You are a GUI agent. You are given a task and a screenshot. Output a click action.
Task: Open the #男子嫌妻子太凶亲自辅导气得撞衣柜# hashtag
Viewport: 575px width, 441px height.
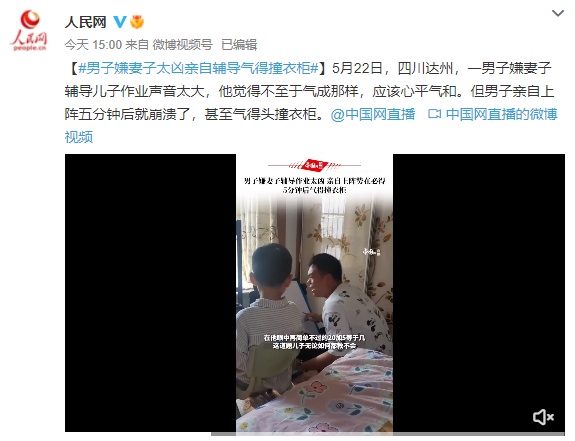coord(198,68)
